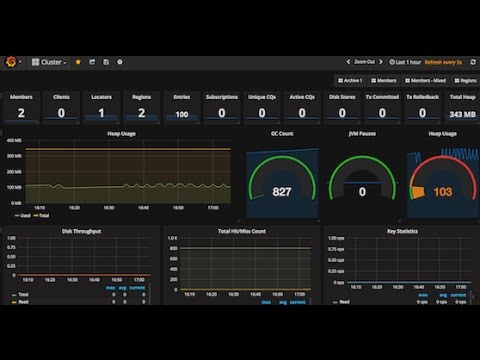Click the Zoom Out time button

(364, 62)
